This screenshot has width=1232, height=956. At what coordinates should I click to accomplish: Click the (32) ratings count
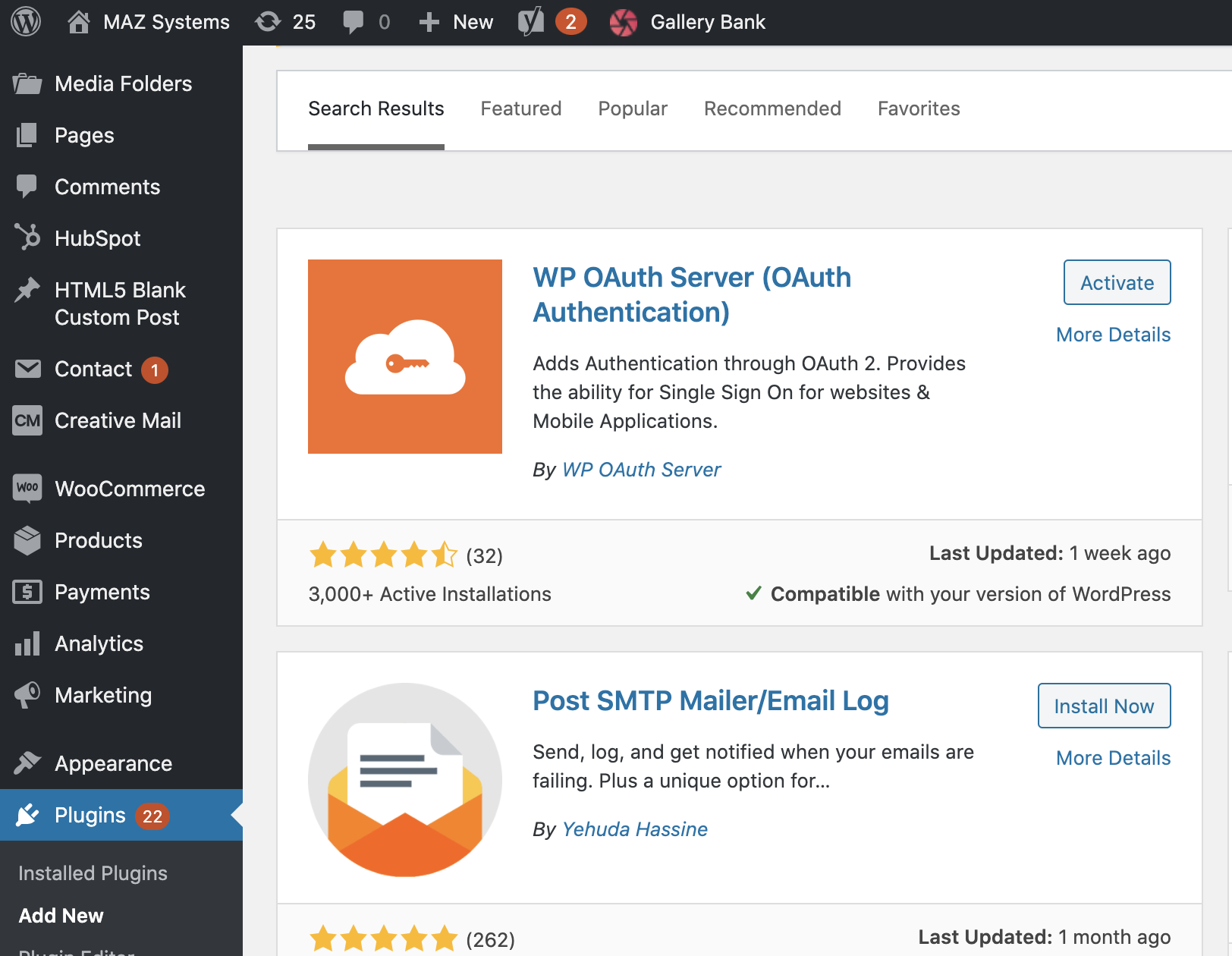coord(484,556)
